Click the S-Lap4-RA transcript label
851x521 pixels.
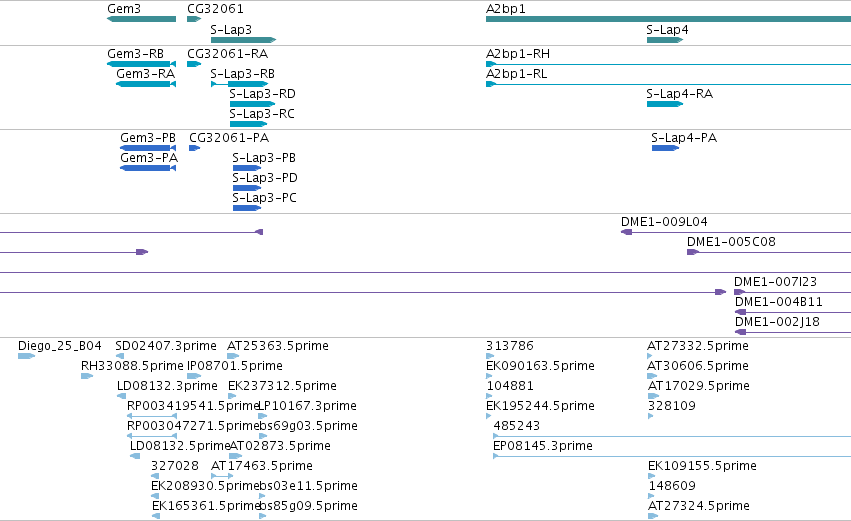click(679, 94)
